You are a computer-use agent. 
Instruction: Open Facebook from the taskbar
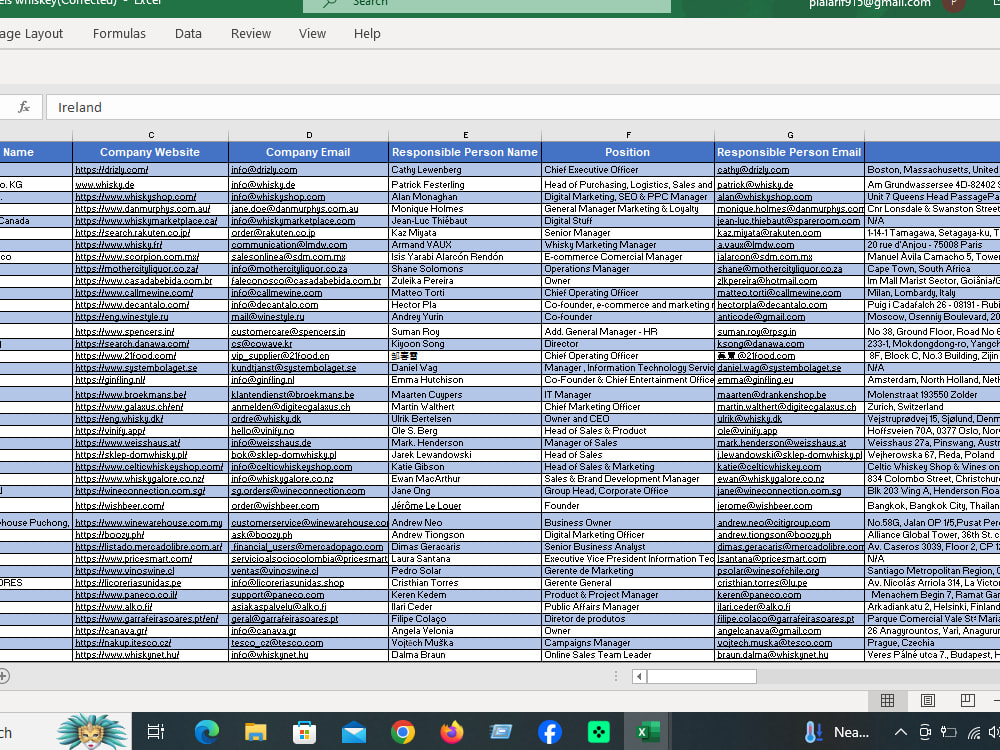[549, 731]
